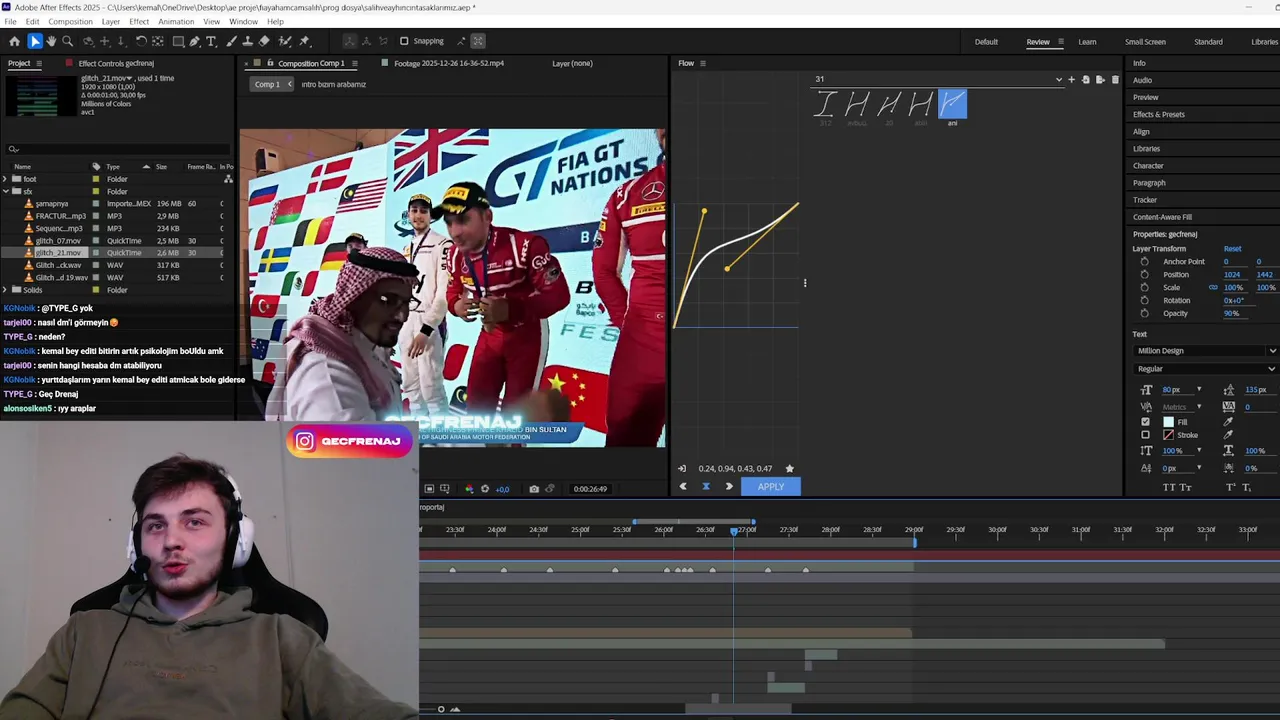Expand the 'Solids' folder
Image resolution: width=1280 pixels, height=720 pixels.
(x=5, y=290)
